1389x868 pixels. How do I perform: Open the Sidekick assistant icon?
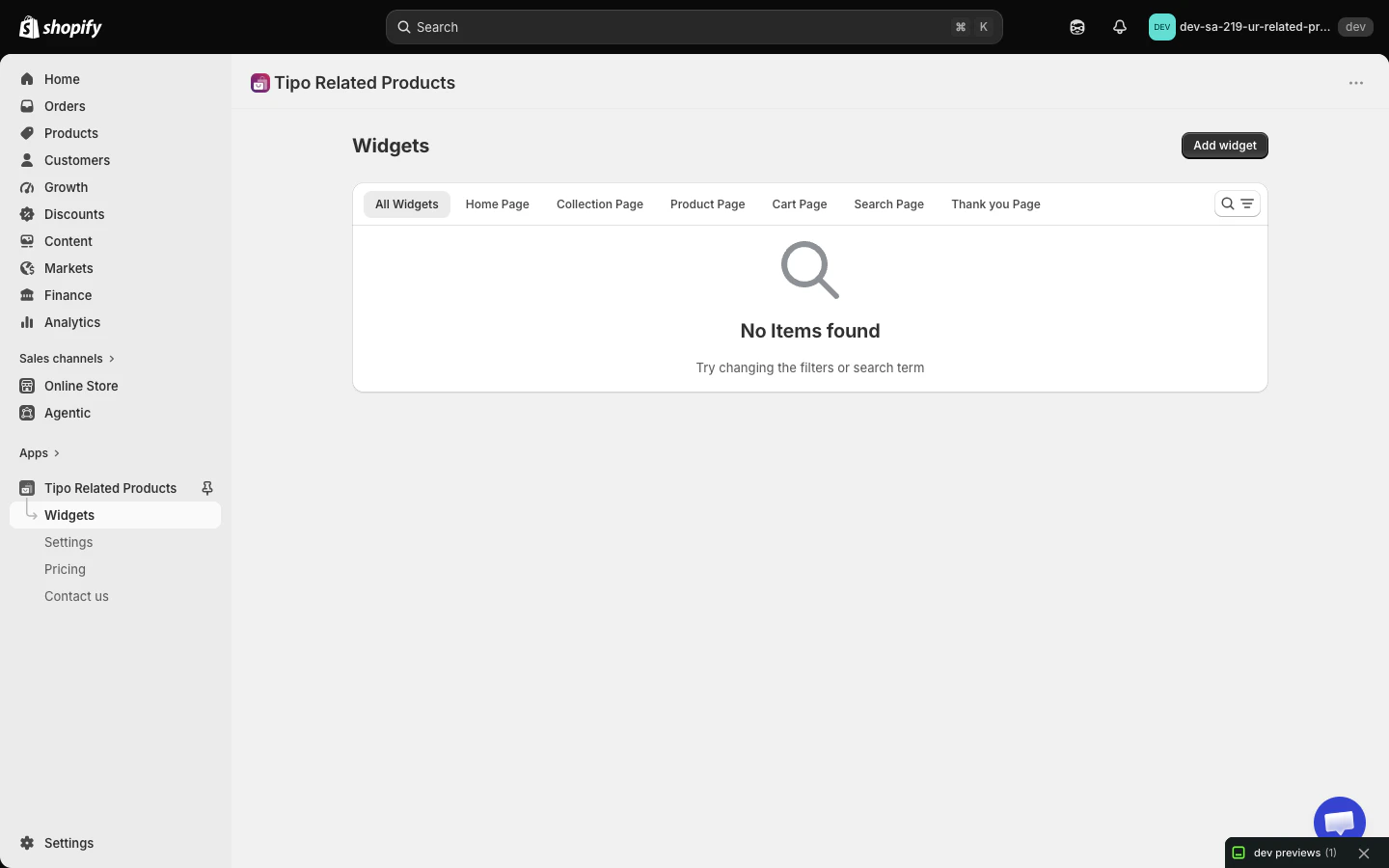[x=1077, y=27]
